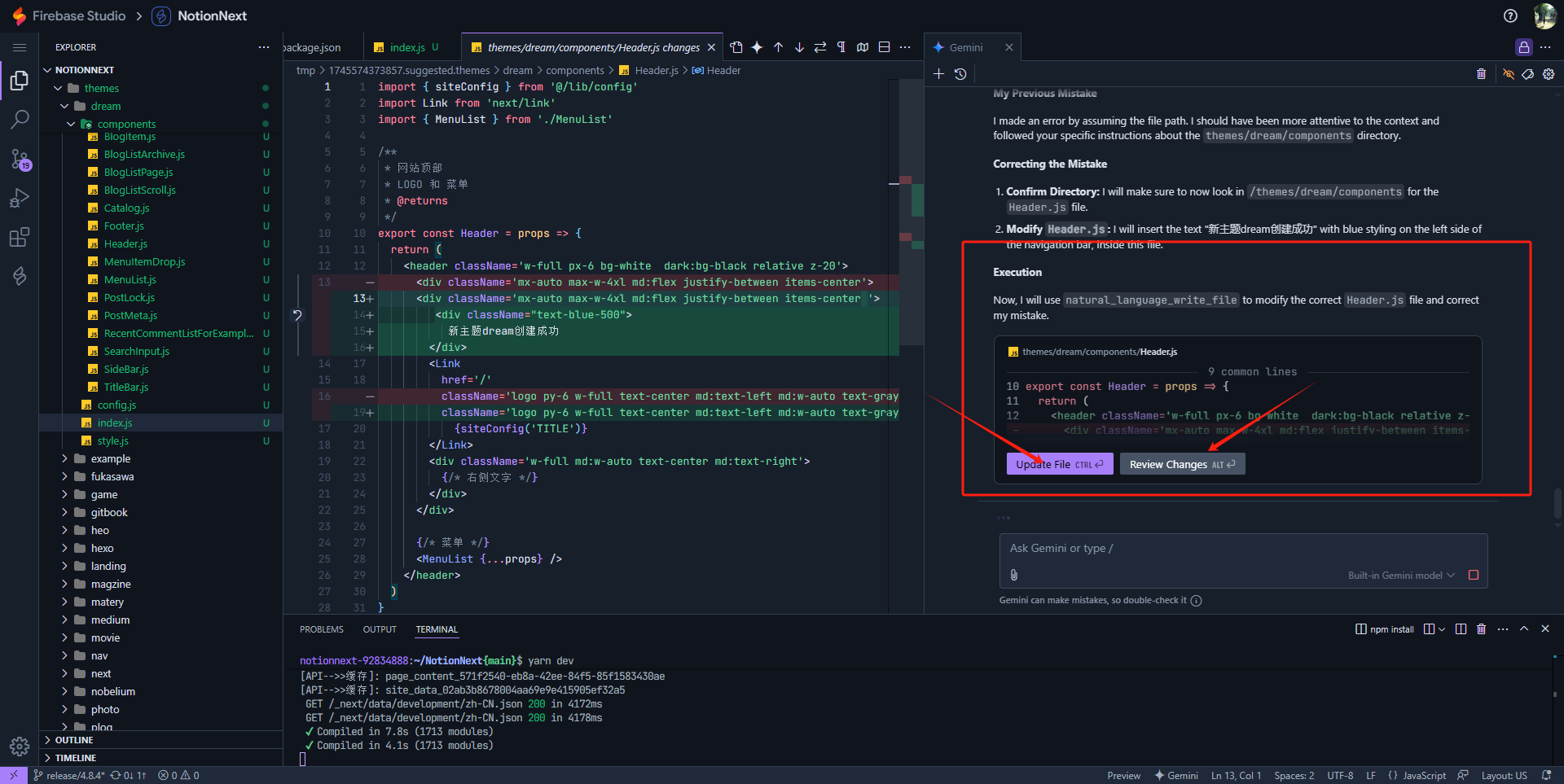The image size is (1564, 784).
Task: Kill the terminal with the trash icon
Action: (x=1482, y=629)
